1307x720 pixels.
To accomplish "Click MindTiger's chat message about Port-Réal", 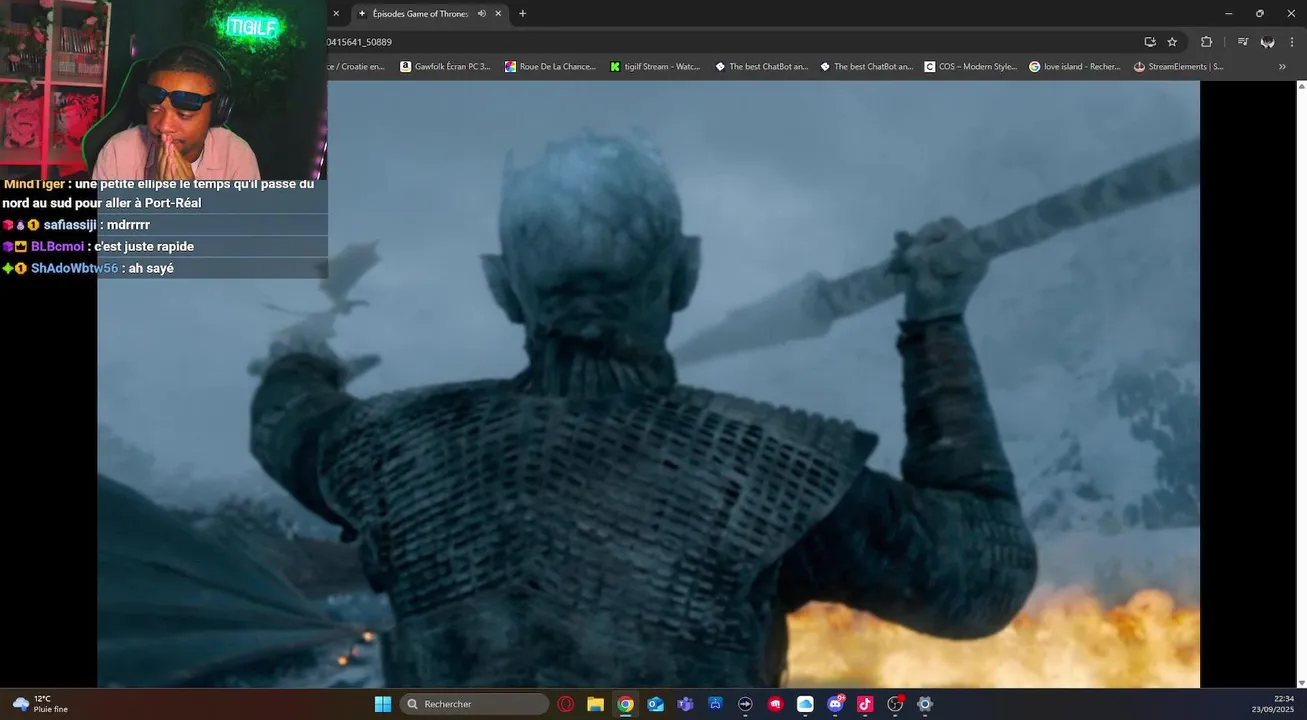I will (163, 193).
